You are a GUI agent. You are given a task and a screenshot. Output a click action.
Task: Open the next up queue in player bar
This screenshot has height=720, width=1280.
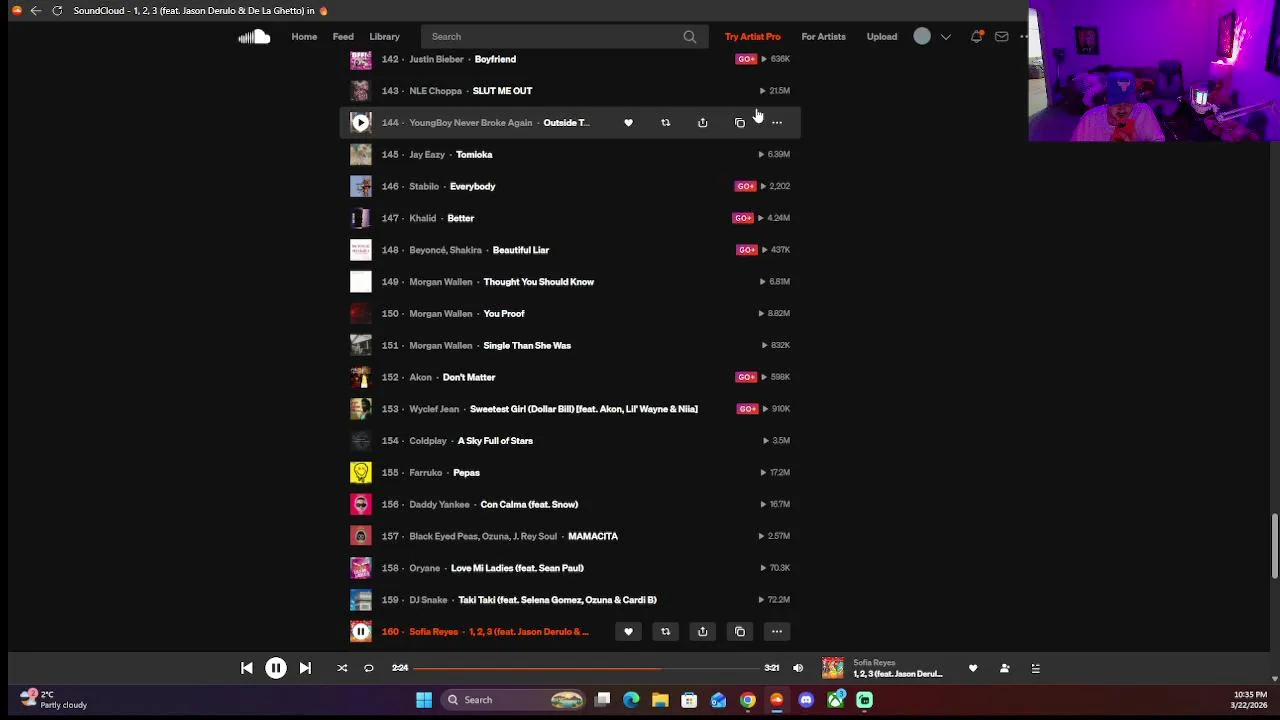(1036, 668)
